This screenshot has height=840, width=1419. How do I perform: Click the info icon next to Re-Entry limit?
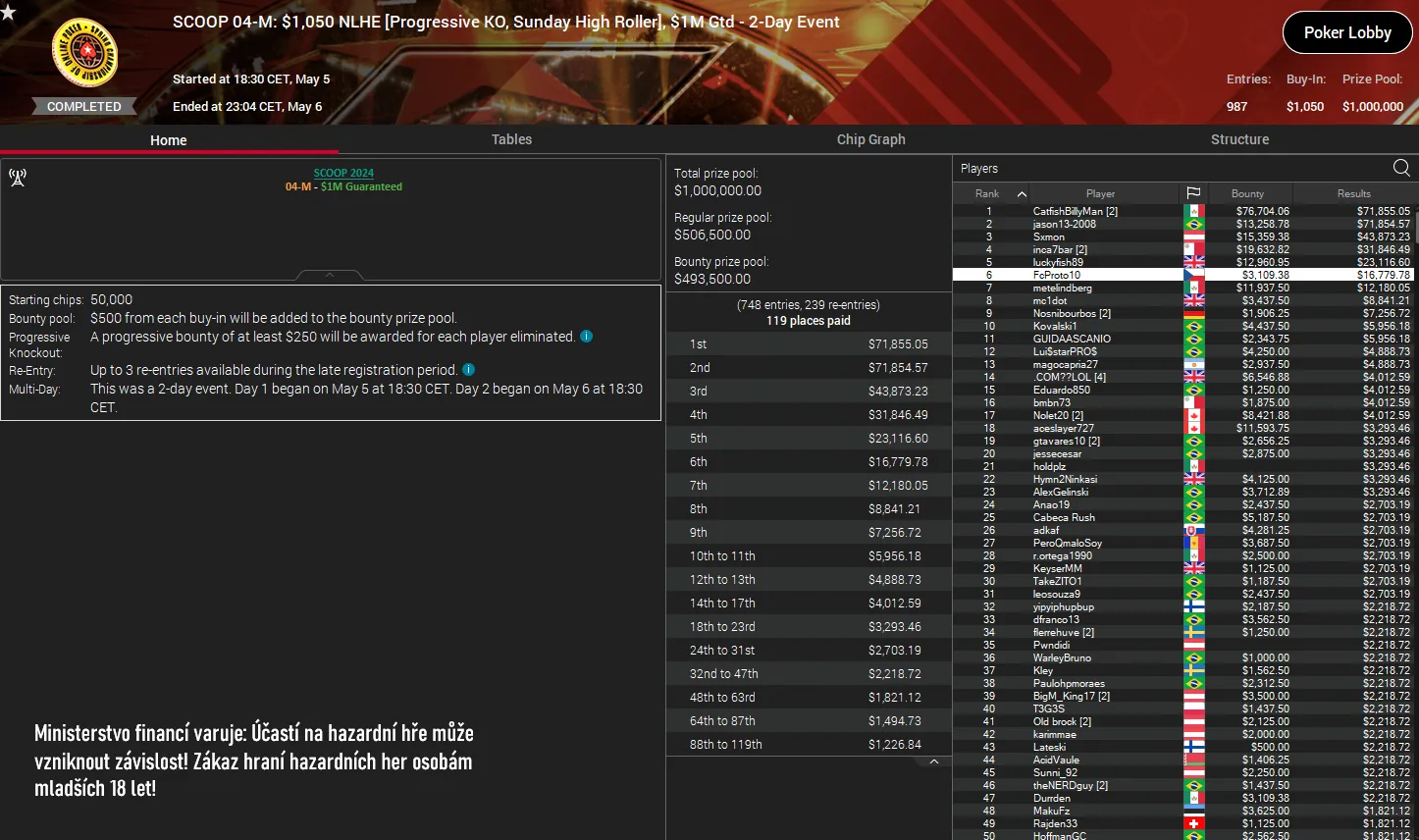468,370
